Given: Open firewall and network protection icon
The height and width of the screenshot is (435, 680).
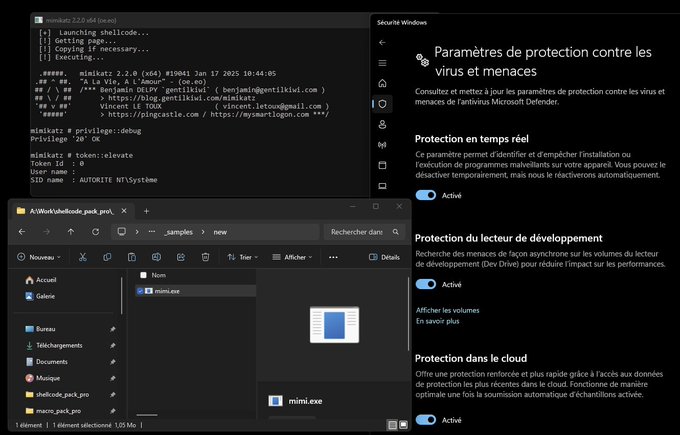Looking at the screenshot, I should click(382, 145).
